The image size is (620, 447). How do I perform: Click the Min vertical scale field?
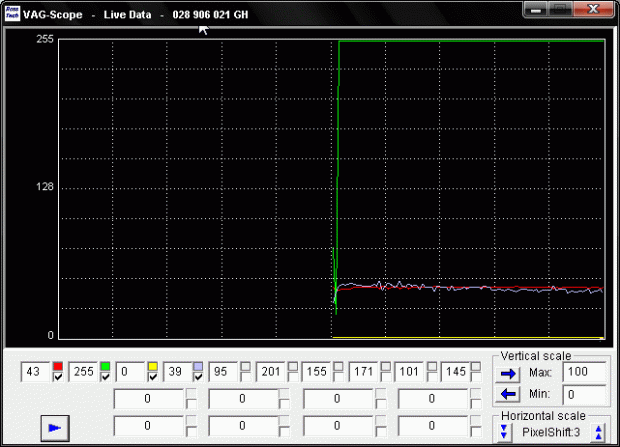(x=584, y=395)
